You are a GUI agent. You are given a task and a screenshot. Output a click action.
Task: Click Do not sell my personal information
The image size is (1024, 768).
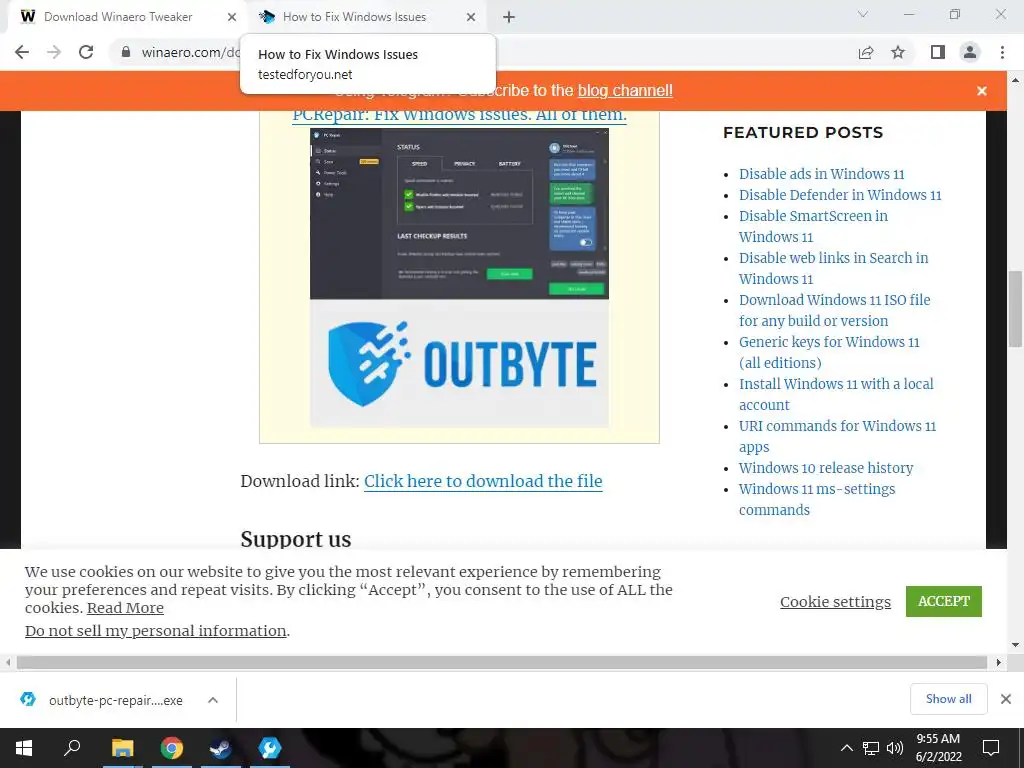click(x=155, y=631)
